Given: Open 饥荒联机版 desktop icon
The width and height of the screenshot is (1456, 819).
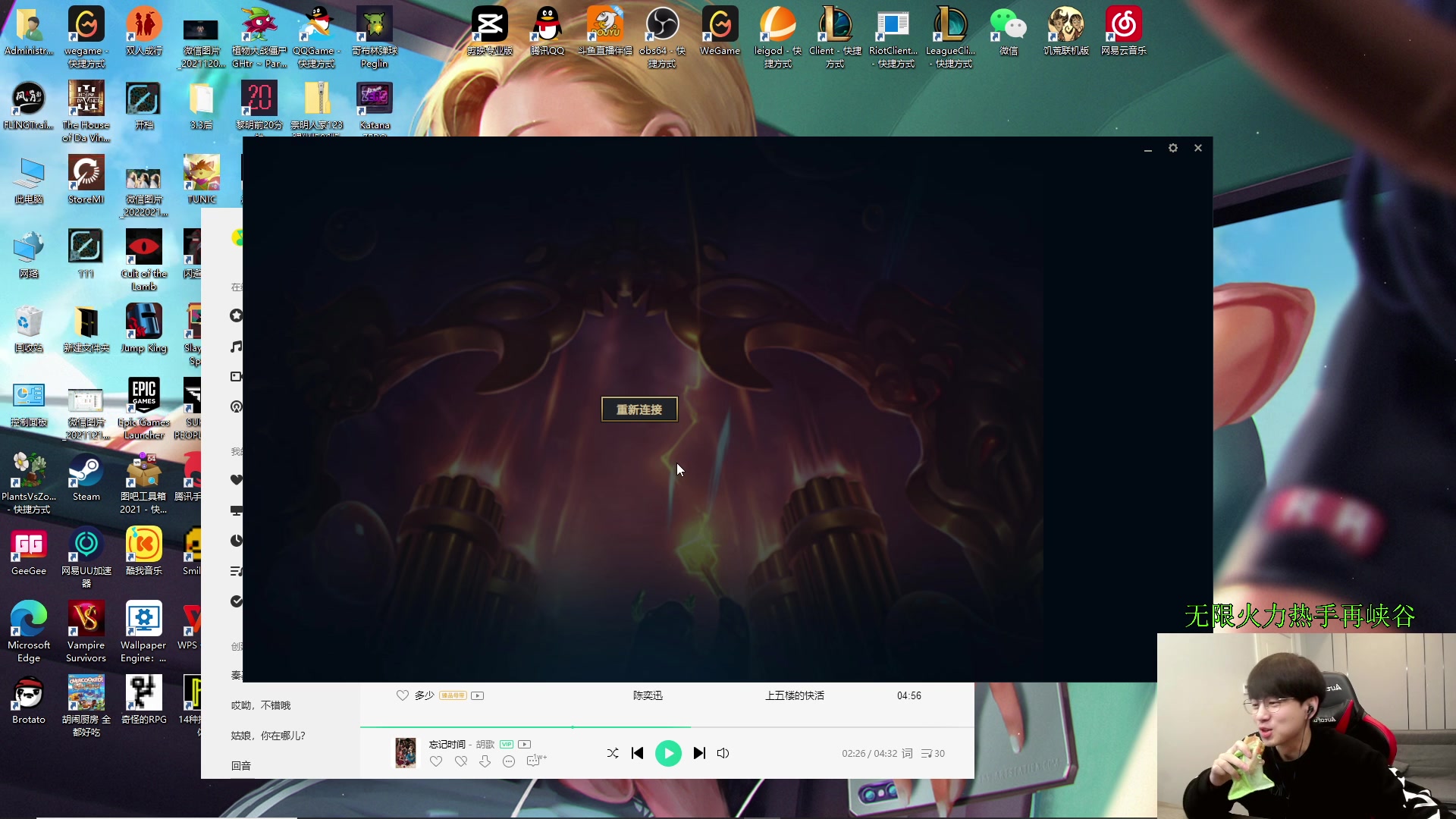Looking at the screenshot, I should [1066, 30].
